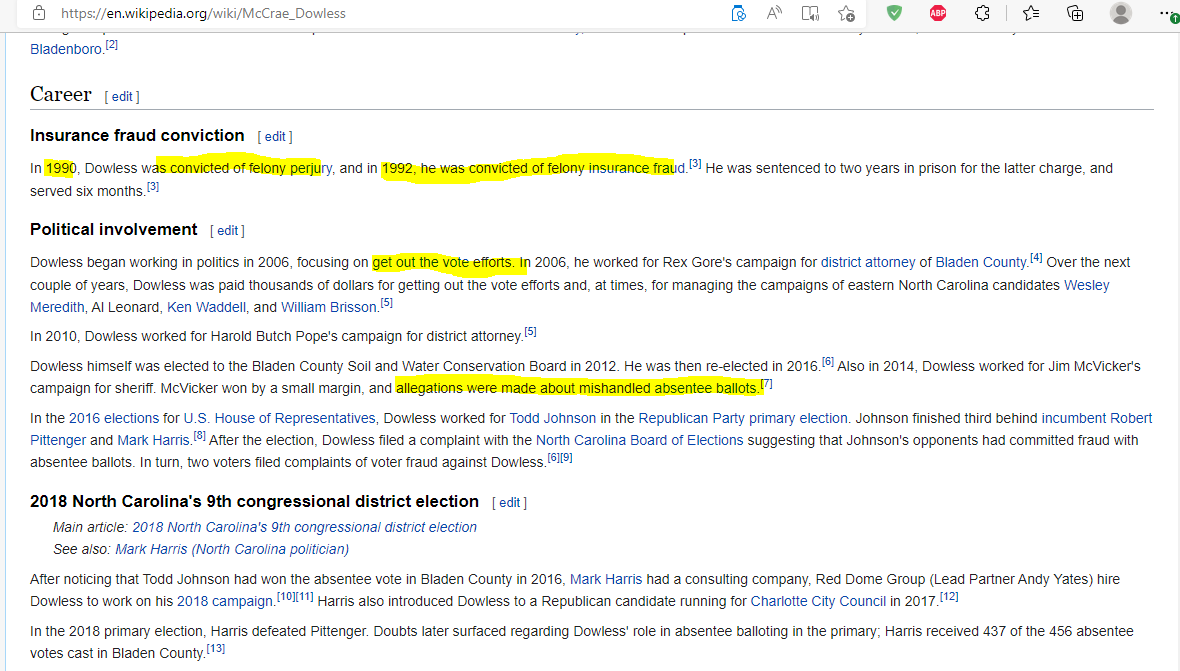Add page to favorites star icon

coord(846,13)
